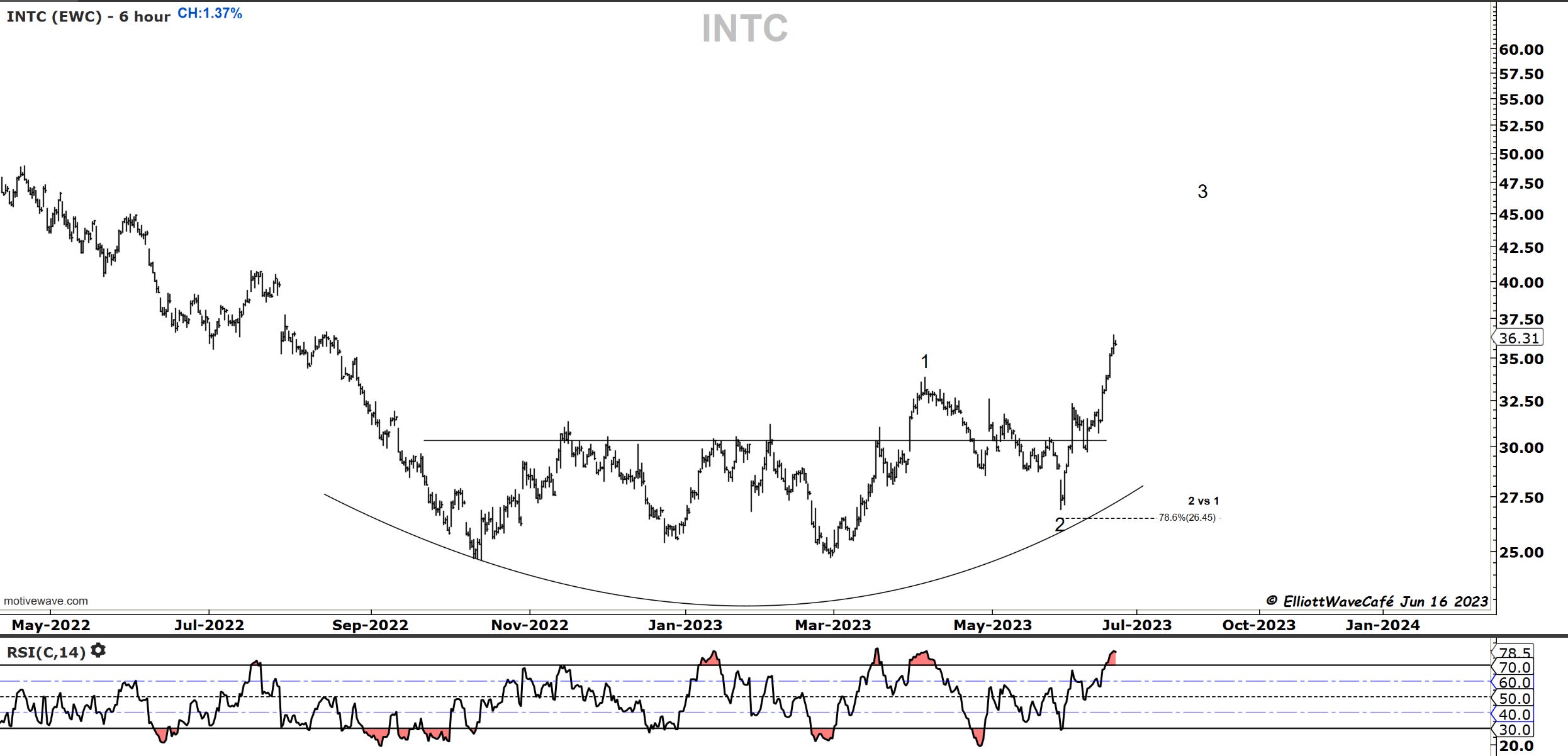Click the INTC (EWC) - 6 hour title
1568x756 pixels.
pos(88,16)
